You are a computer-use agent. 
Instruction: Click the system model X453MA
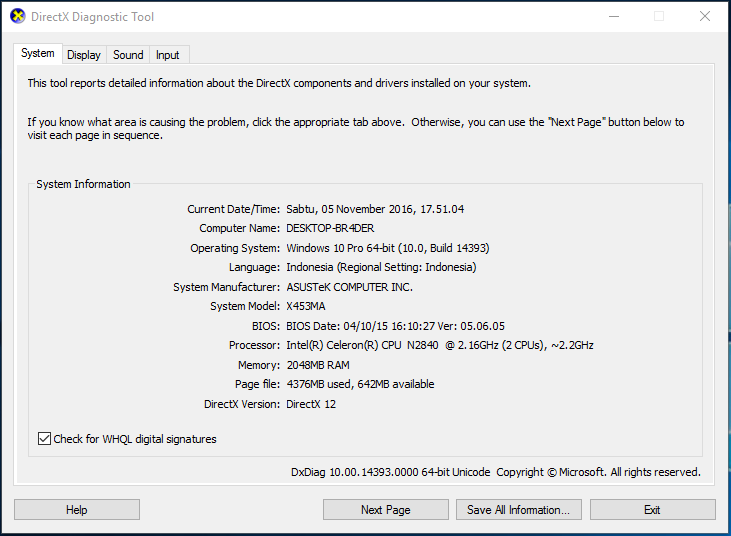tap(306, 306)
